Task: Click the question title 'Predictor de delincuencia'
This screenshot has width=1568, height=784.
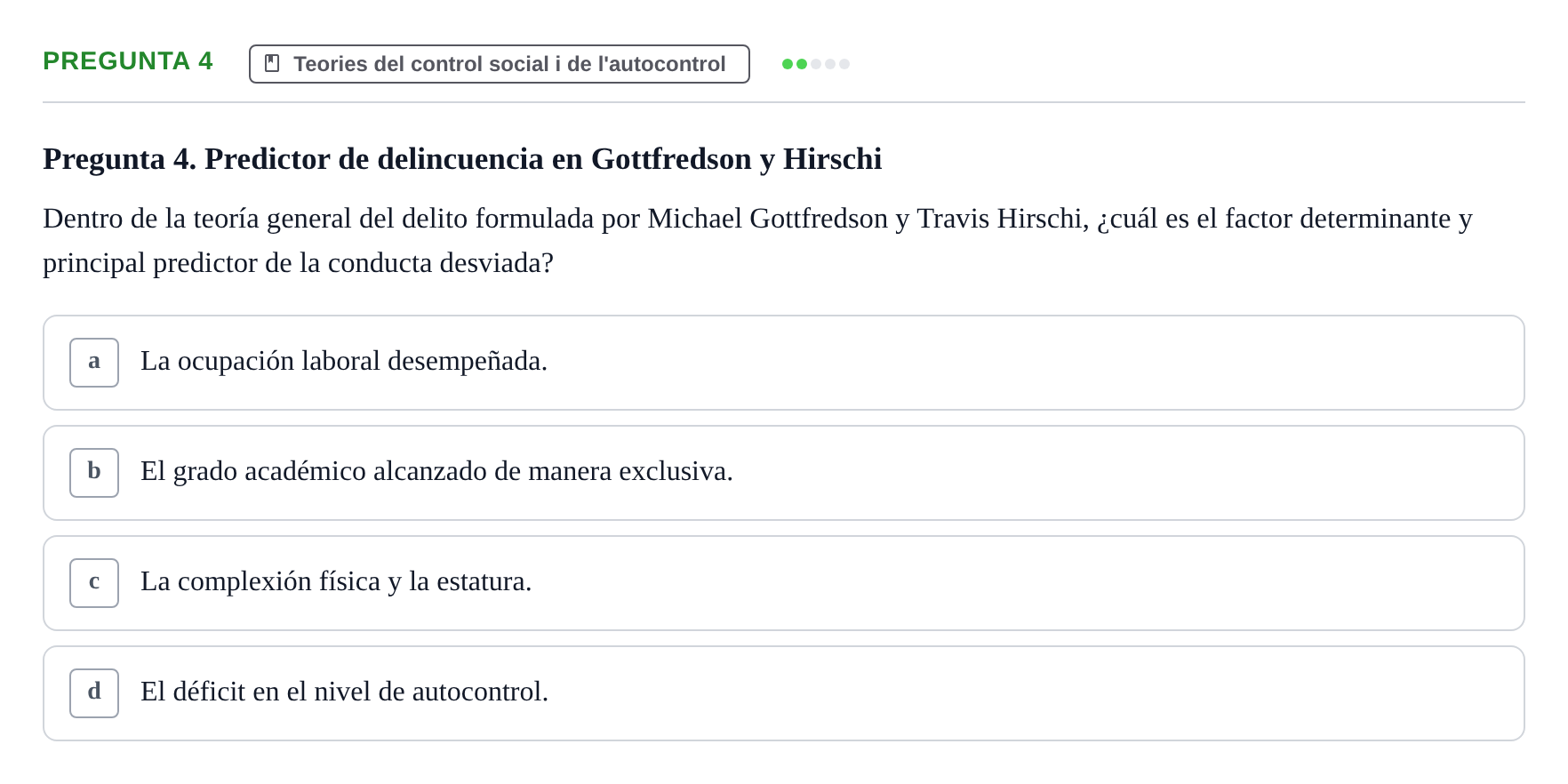Action: [462, 159]
